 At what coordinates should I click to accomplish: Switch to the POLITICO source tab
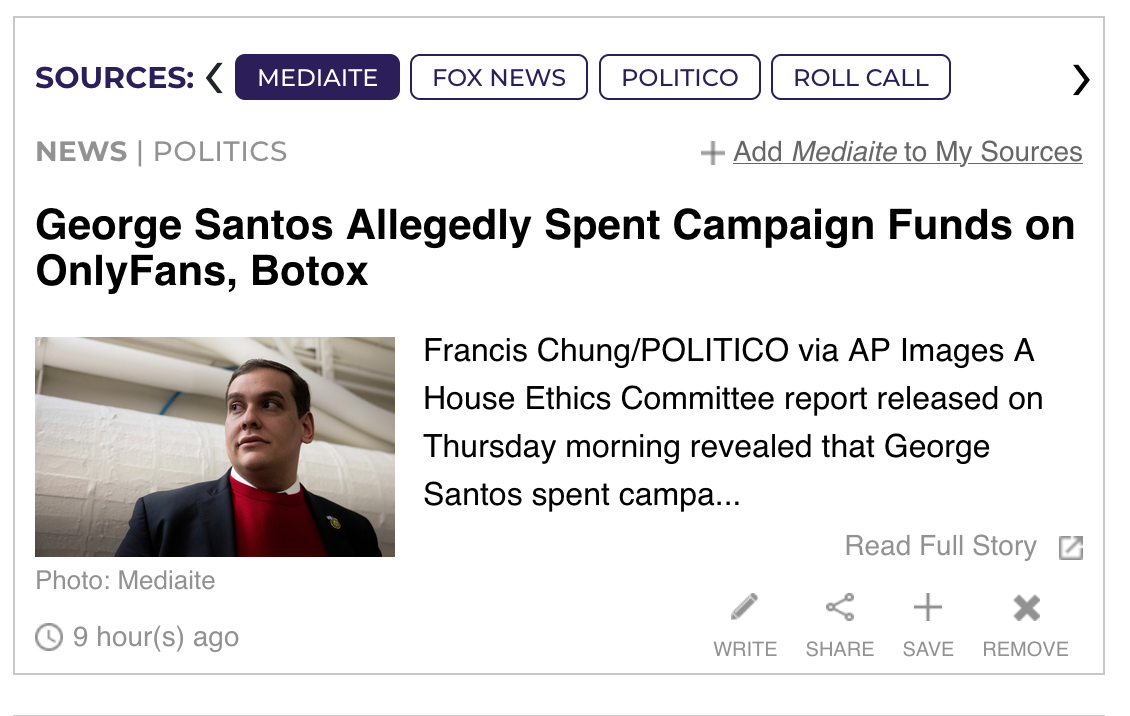click(x=680, y=78)
